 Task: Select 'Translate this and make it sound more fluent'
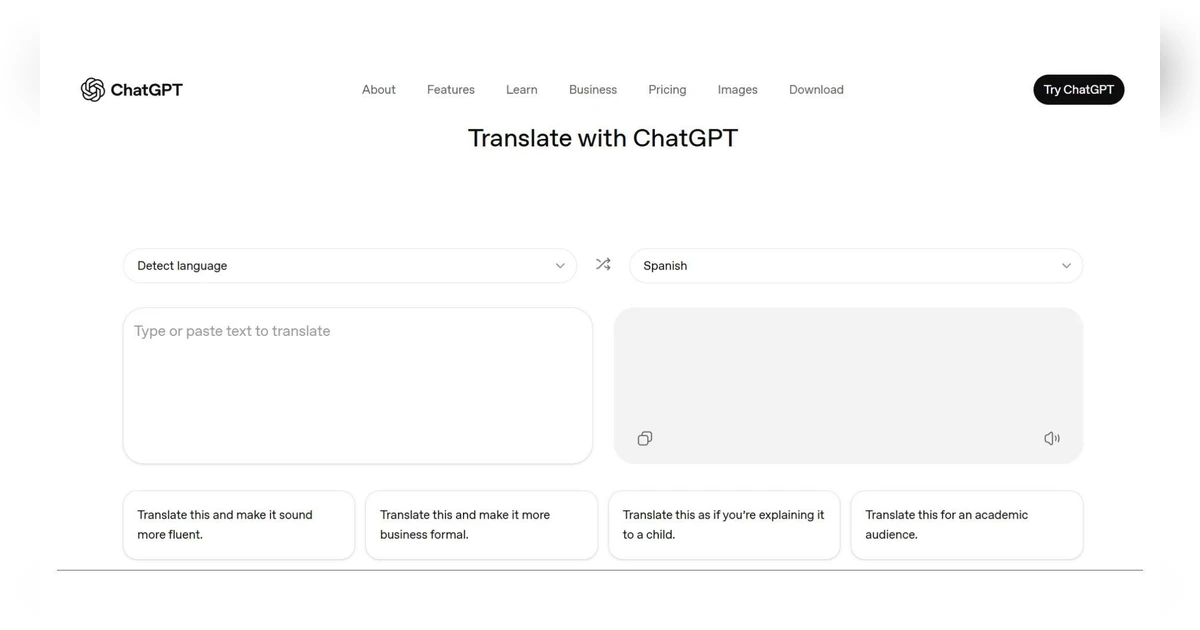click(238, 524)
